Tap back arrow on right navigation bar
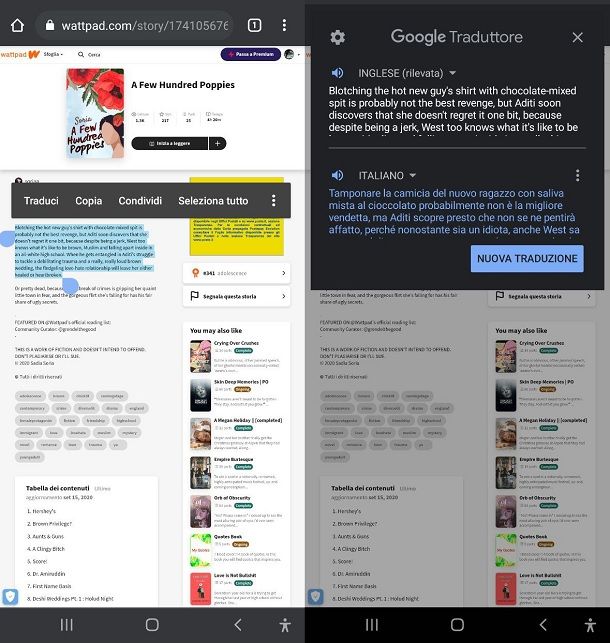The image size is (610, 643). click(543, 625)
